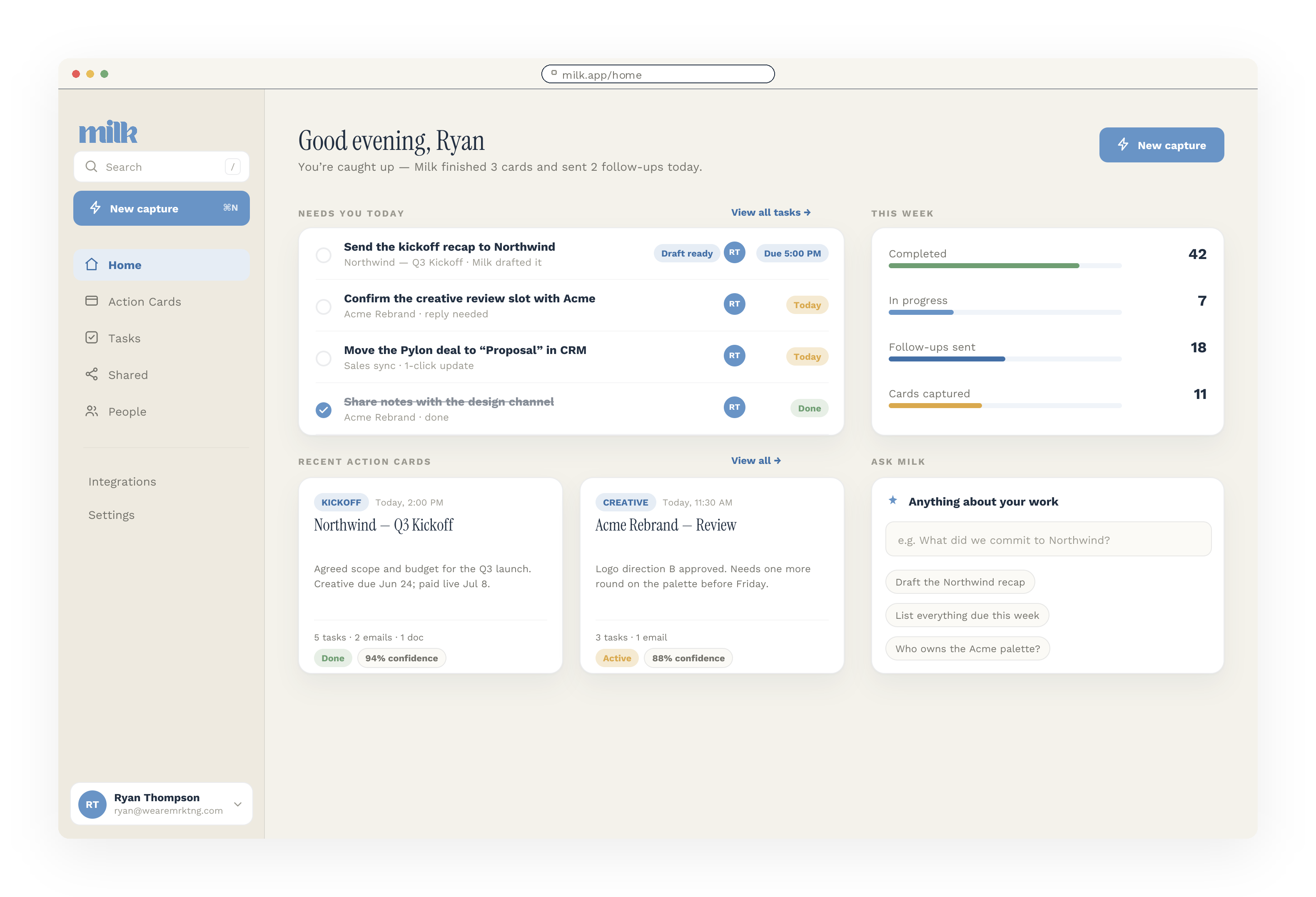The width and height of the screenshot is (1316, 897).
Task: Click the '94% confidence' pill
Action: pos(401,658)
